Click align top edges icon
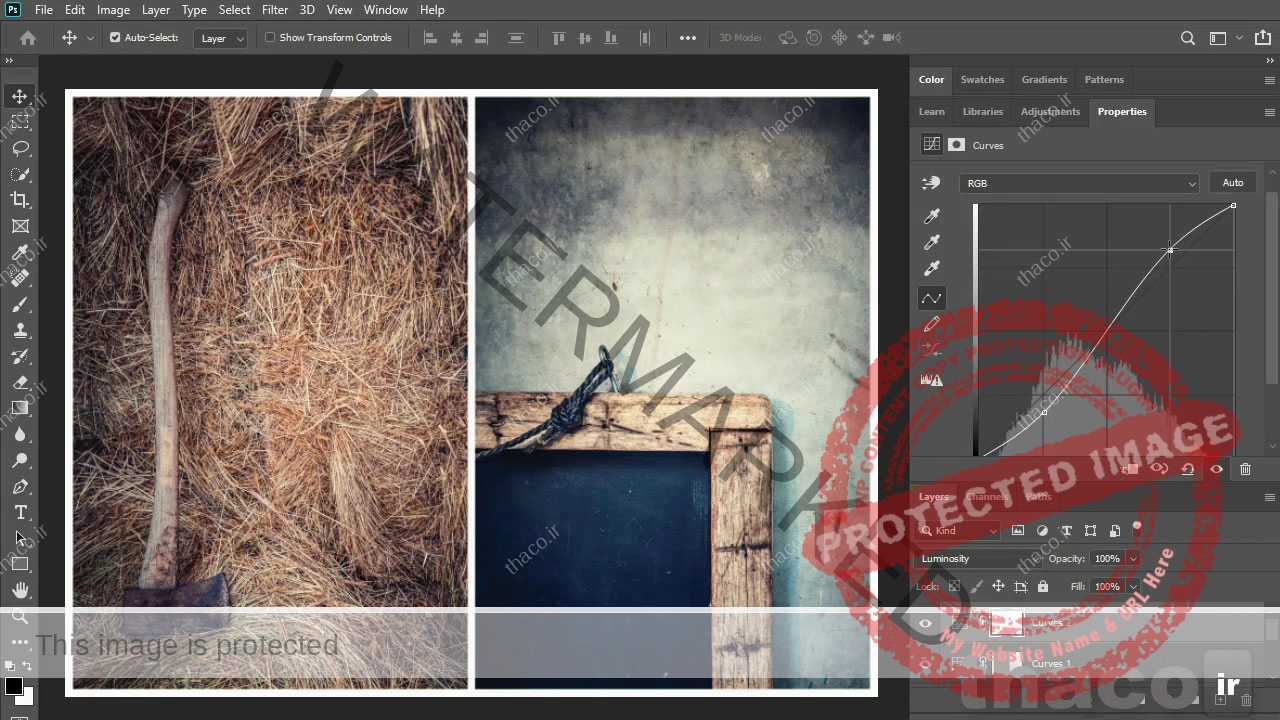This screenshot has height=720, width=1280. click(x=559, y=38)
